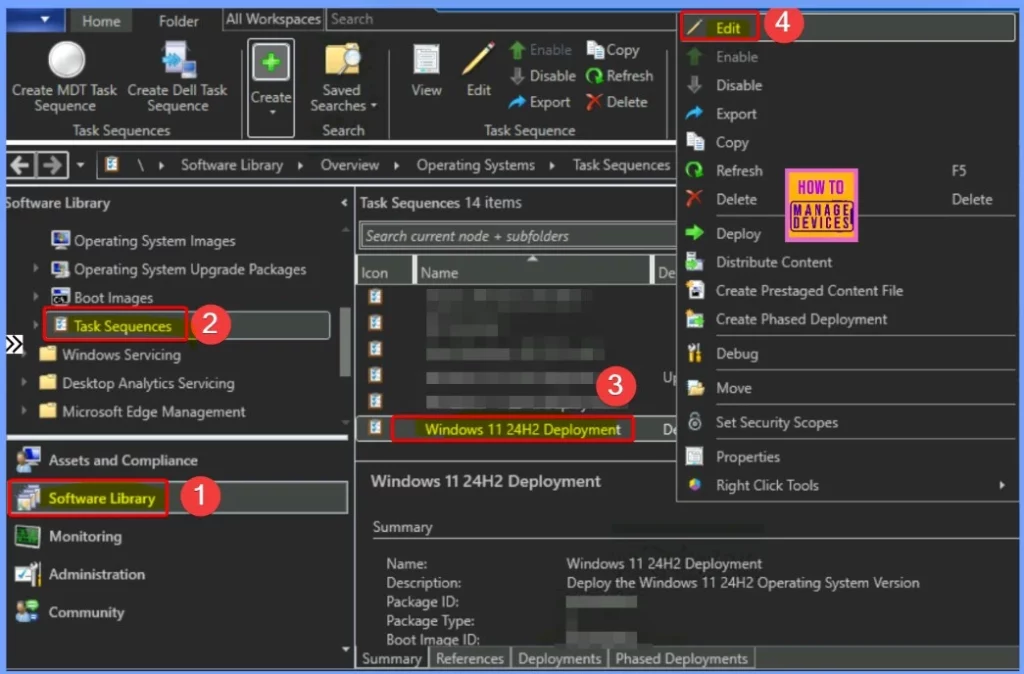Click Delete in the ribbon
Image resolution: width=1024 pixels, height=674 pixels.
[x=616, y=102]
